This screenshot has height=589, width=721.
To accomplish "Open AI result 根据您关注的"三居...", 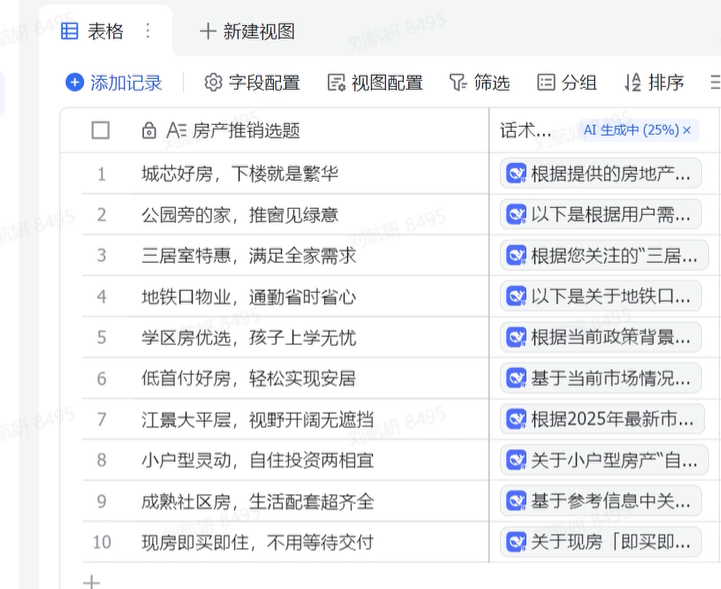I will 604,255.
